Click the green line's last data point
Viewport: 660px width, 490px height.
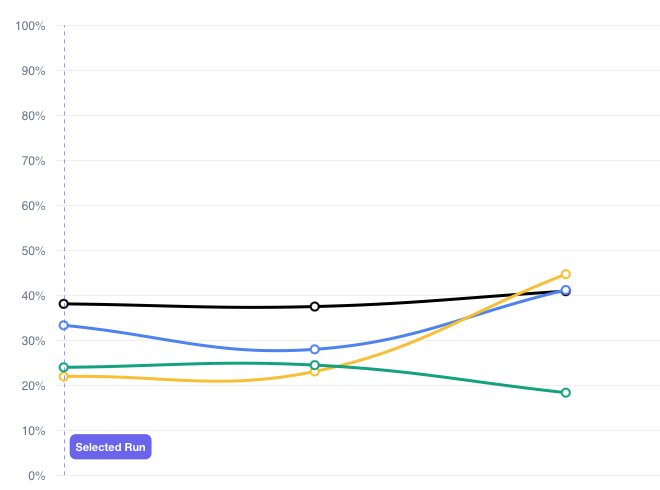point(566,392)
